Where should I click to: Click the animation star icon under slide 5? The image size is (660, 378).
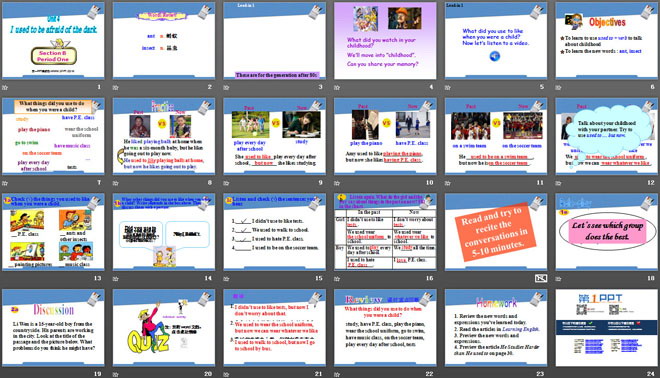pos(448,88)
